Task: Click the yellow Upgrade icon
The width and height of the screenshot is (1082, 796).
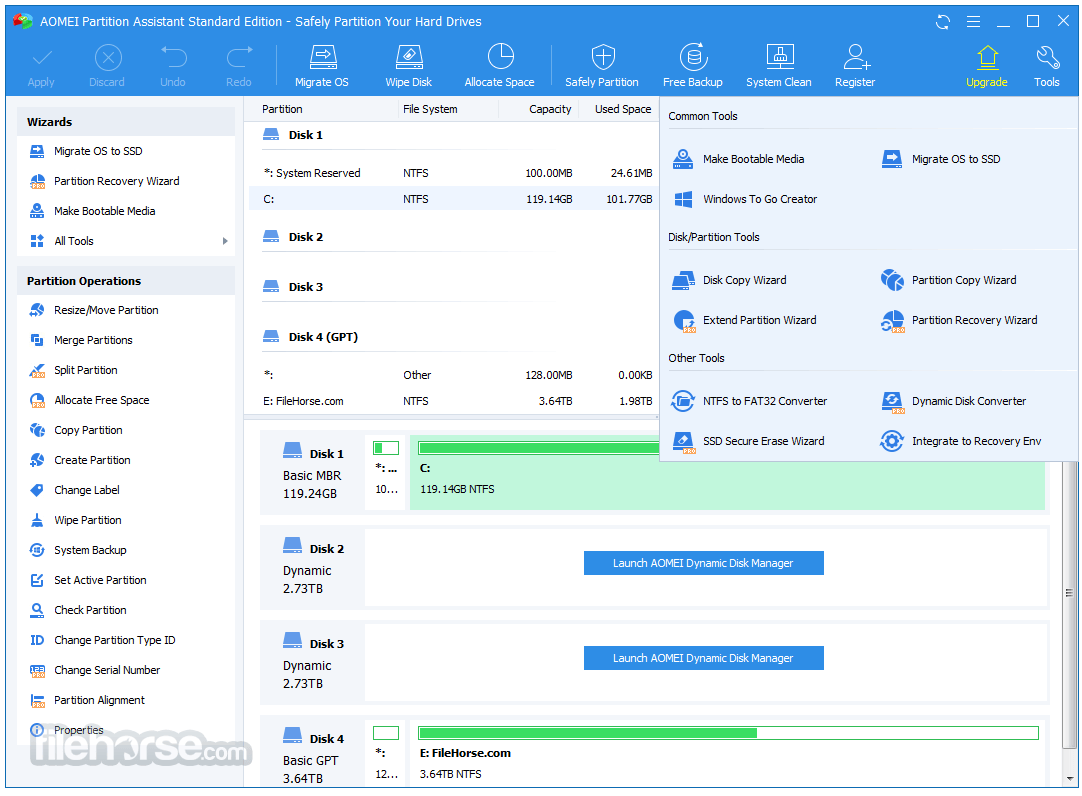Action: pyautogui.click(x=987, y=66)
